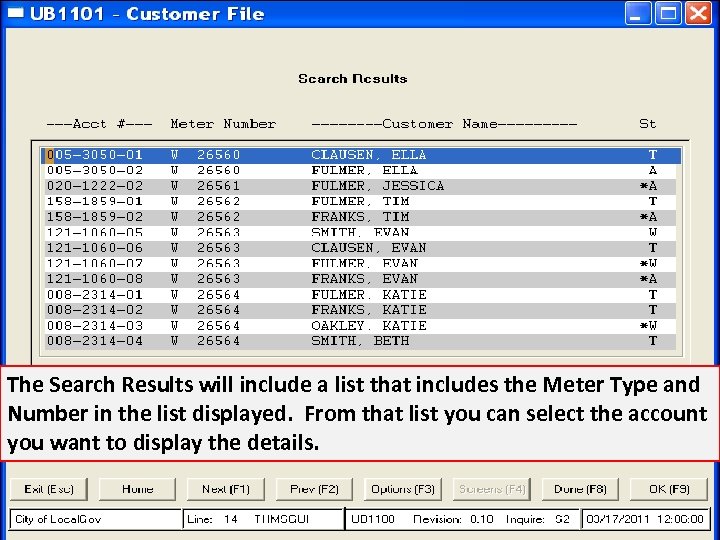Viewport: 720px width, 540px height.
Task: Click Prev (F2) button
Action: point(315,489)
